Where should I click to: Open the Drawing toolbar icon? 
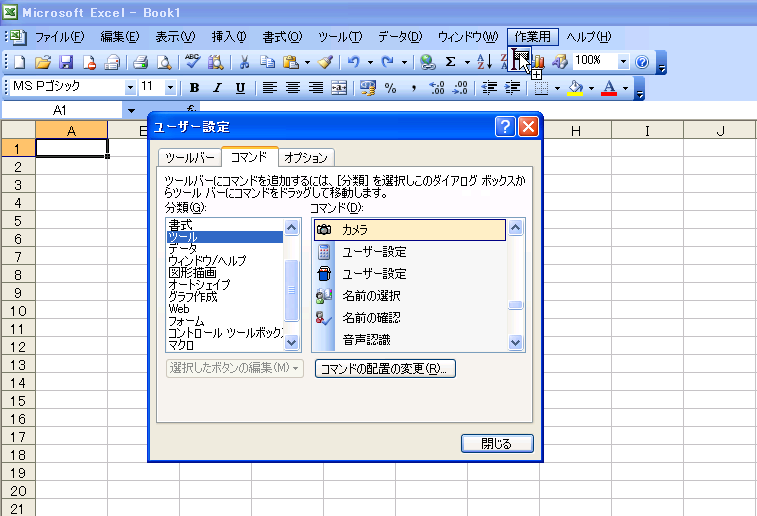560,62
